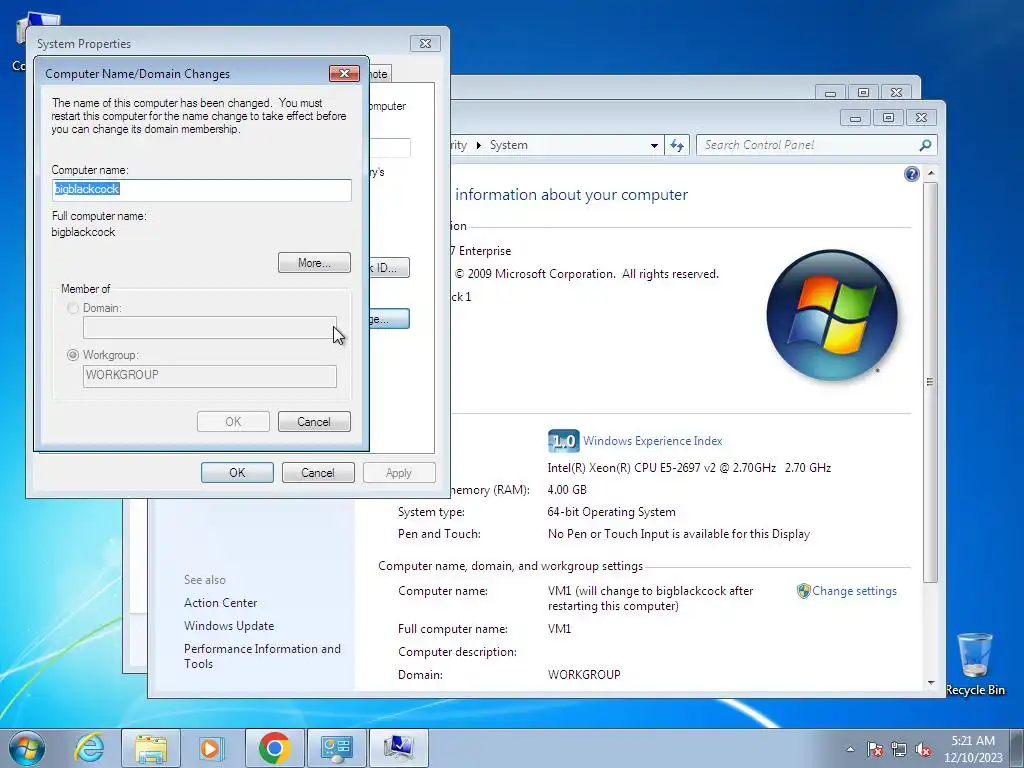Screen dimensions: 1024x768
Task: Cancel the Computer Name/Domain Changes dialog
Action: pyautogui.click(x=314, y=422)
